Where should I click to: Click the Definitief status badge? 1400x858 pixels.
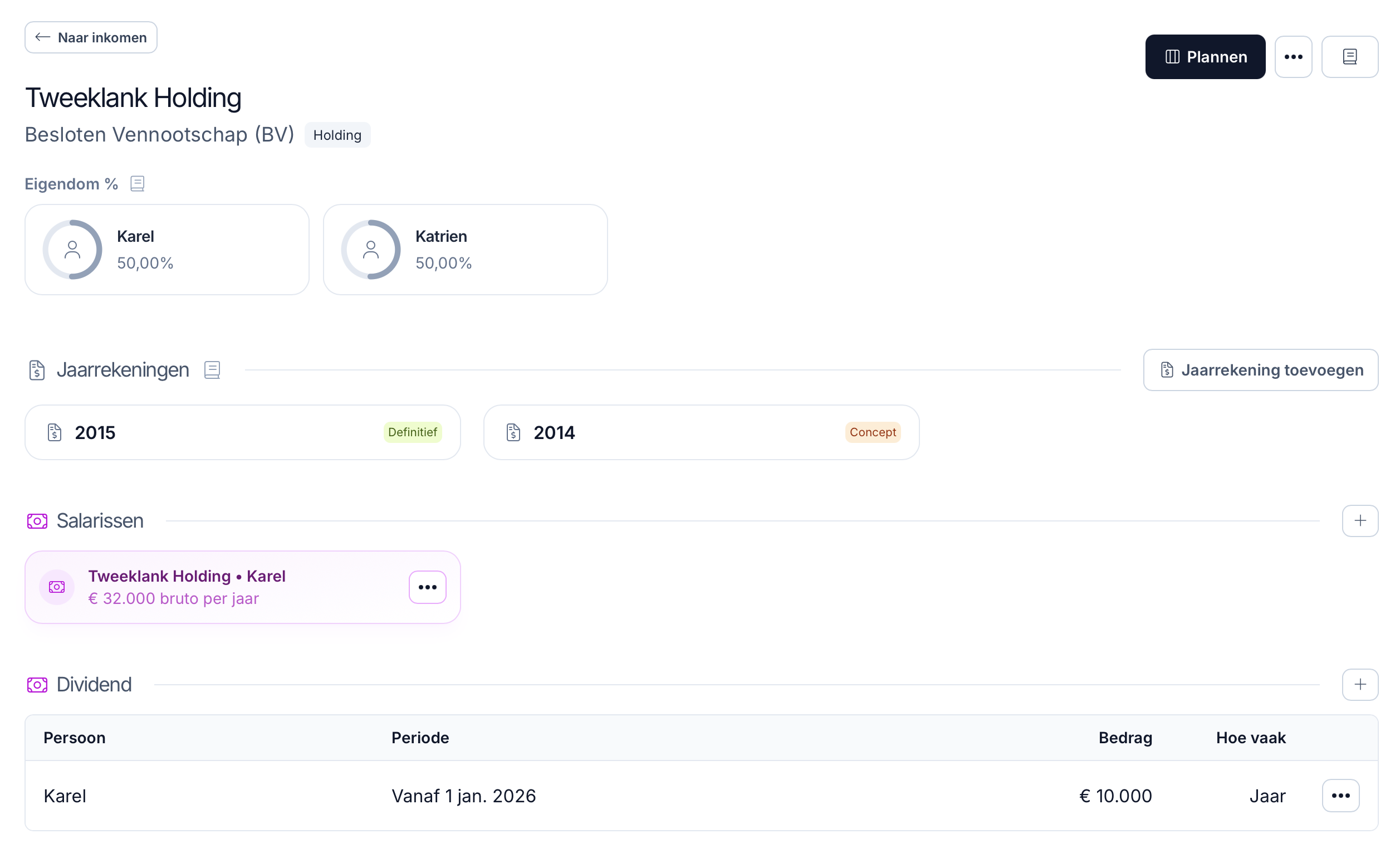pyautogui.click(x=413, y=432)
